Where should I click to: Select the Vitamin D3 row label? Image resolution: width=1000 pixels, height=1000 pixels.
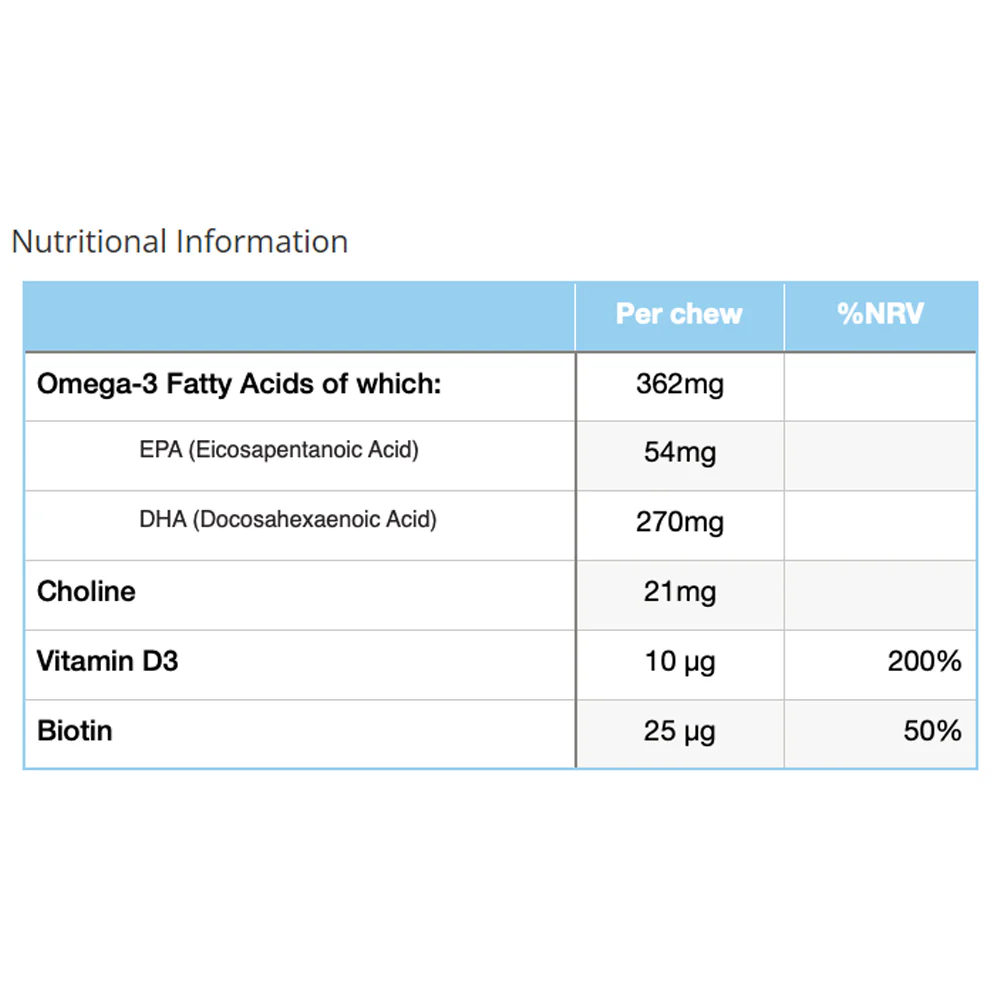click(107, 661)
